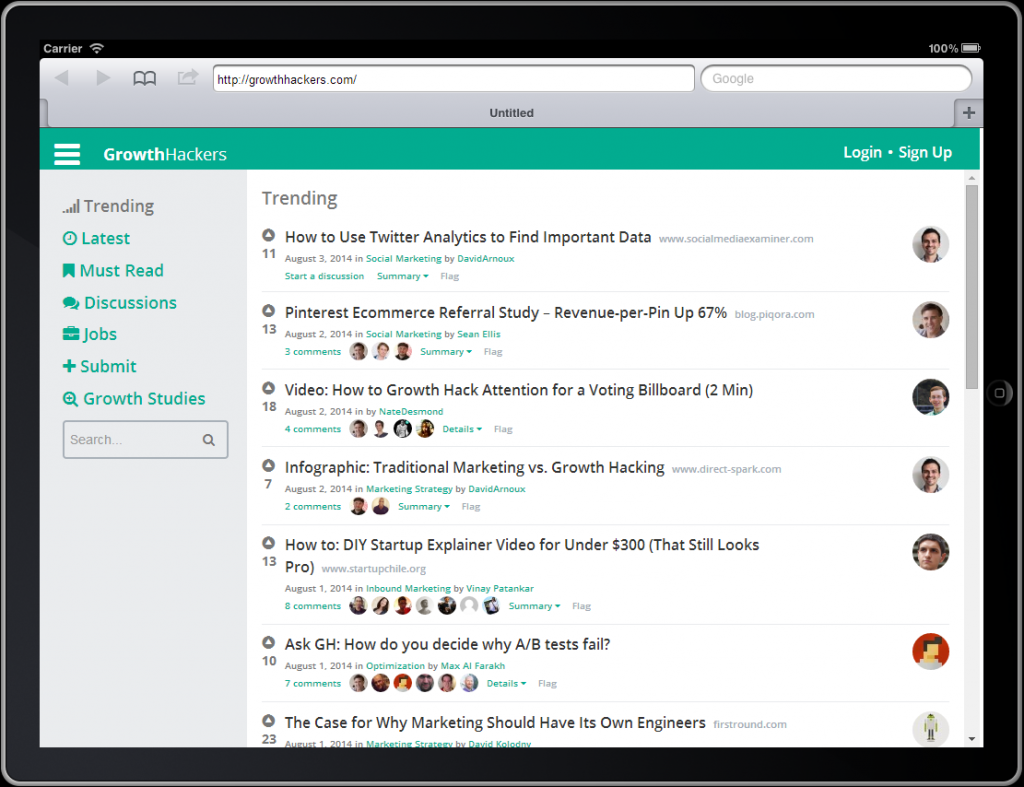Go to Latest in the sidebar
The height and width of the screenshot is (787, 1024).
click(96, 238)
